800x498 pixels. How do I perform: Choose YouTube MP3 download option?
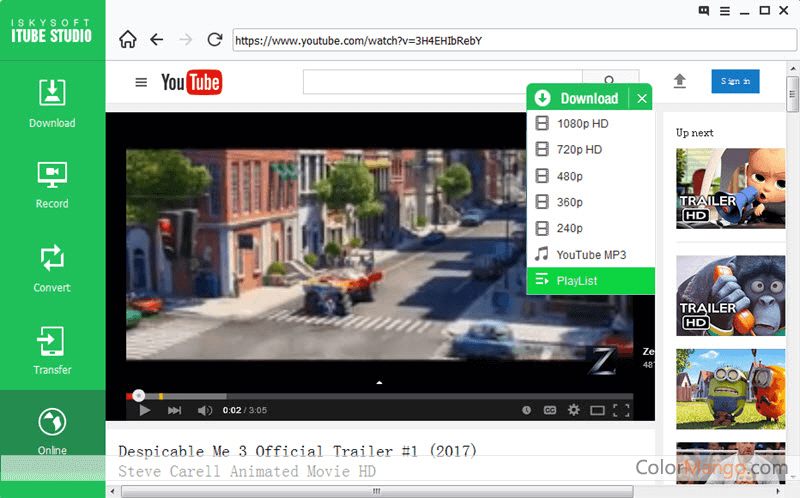591,254
